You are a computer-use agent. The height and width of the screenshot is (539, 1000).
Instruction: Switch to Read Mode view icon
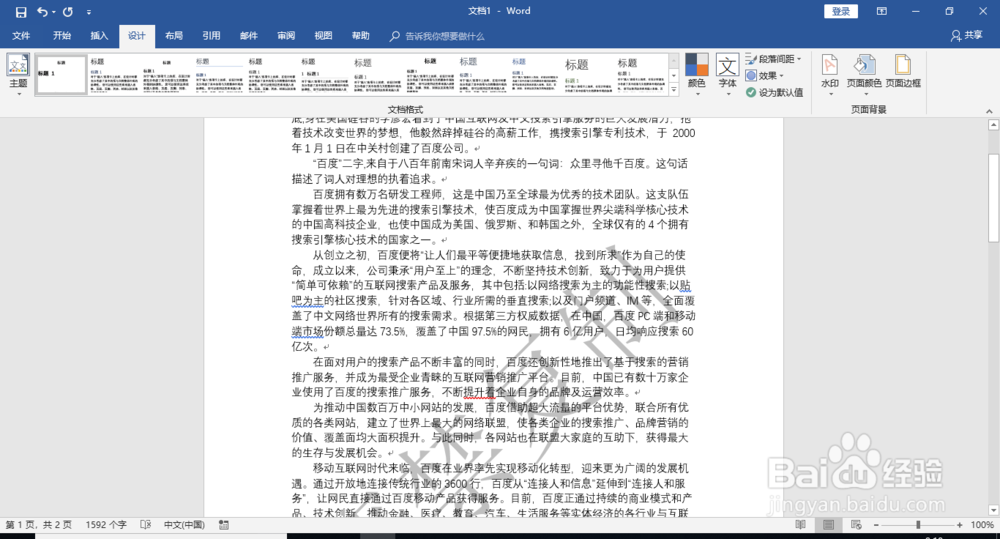(801, 525)
